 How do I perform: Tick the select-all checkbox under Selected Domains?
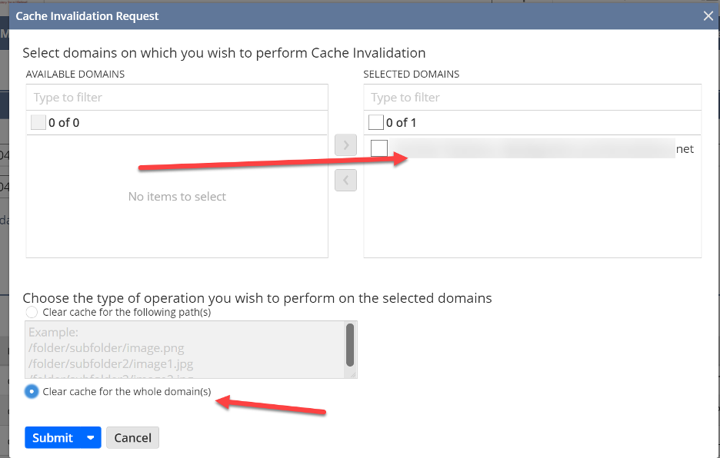376,123
